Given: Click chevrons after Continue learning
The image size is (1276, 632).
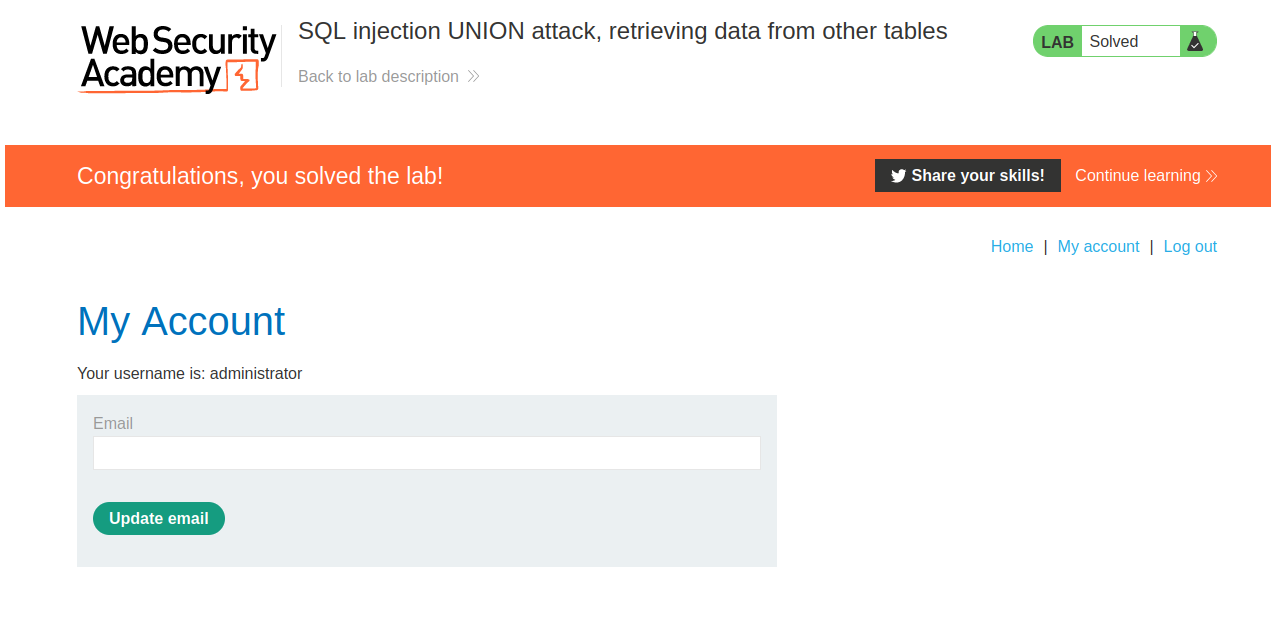Looking at the screenshot, I should (x=1212, y=176).
